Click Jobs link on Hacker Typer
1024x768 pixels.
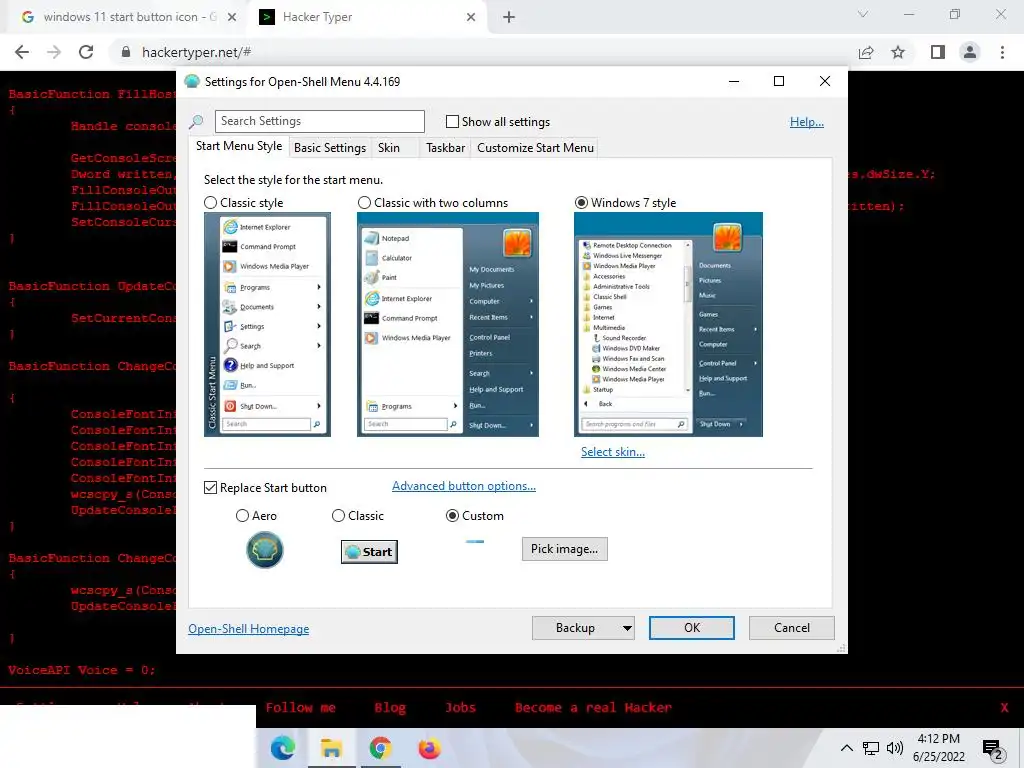(460, 708)
